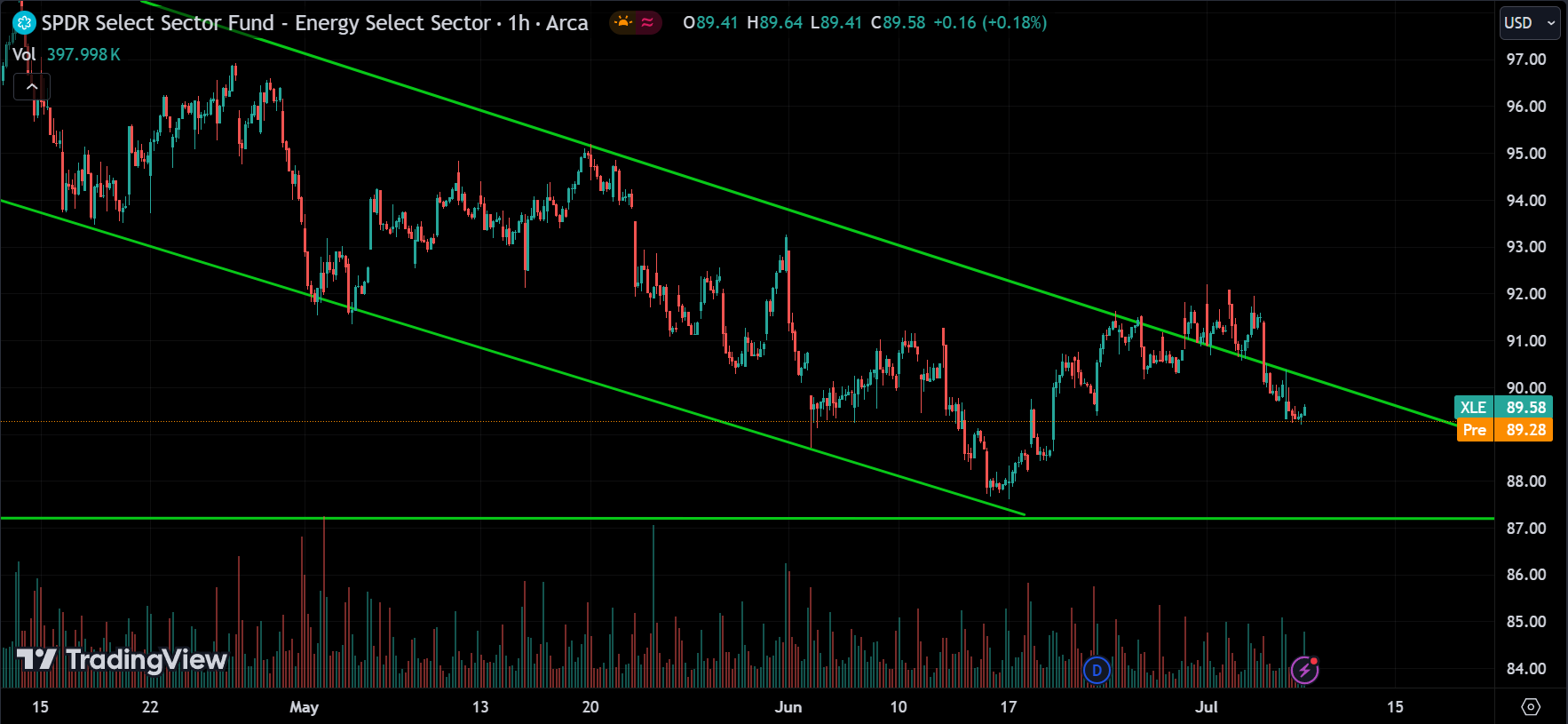Click the 84.00 price axis label
The height and width of the screenshot is (724, 1568).
pos(1526,669)
